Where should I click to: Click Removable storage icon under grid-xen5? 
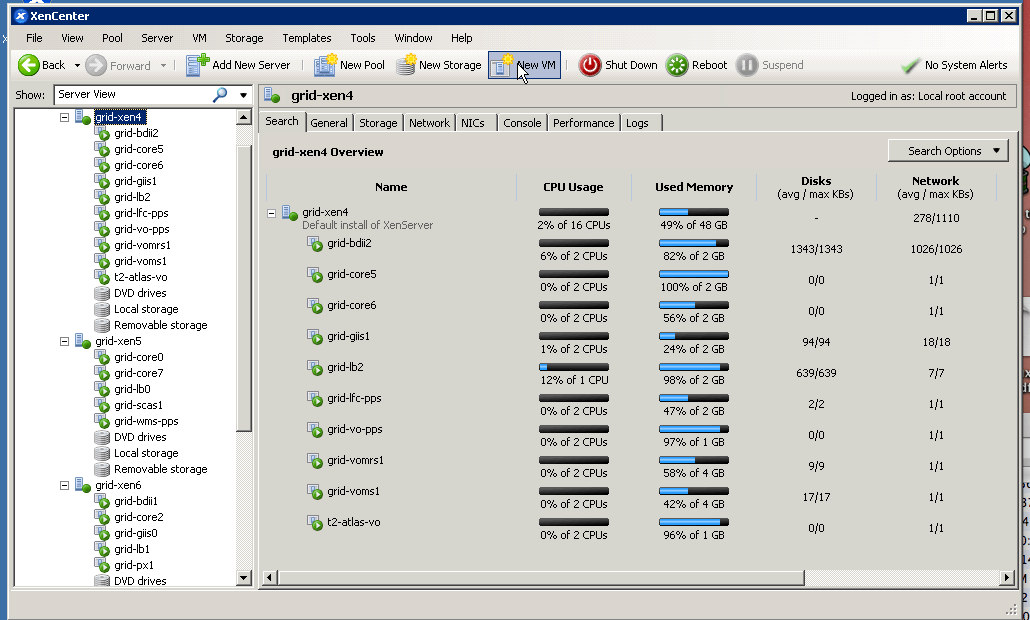102,469
